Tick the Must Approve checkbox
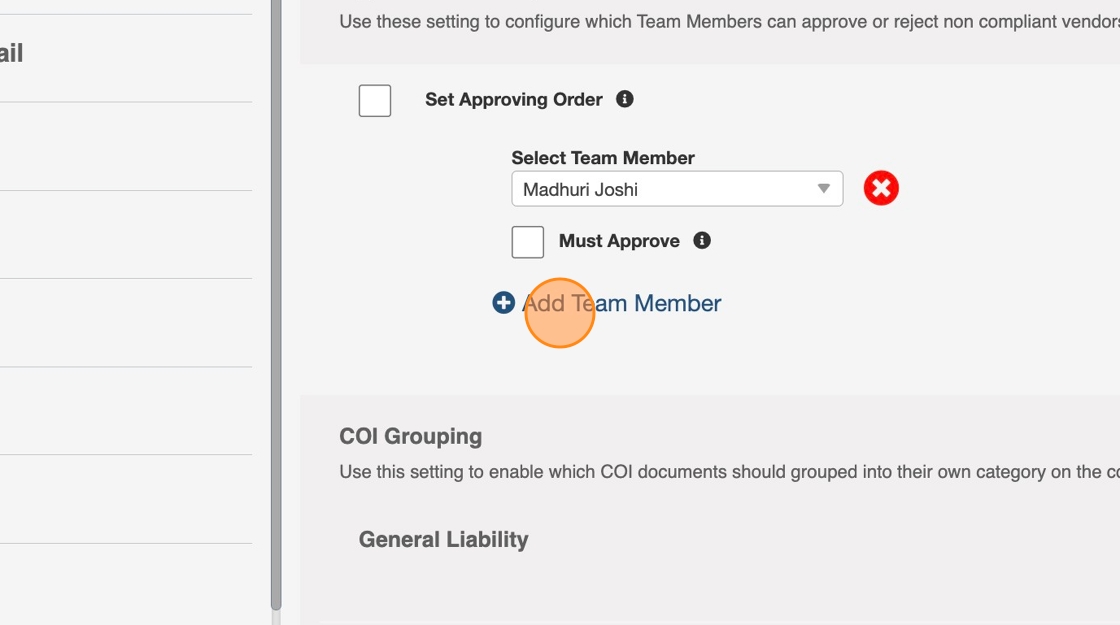Screen dimensions: 1120x625 [x=528, y=241]
